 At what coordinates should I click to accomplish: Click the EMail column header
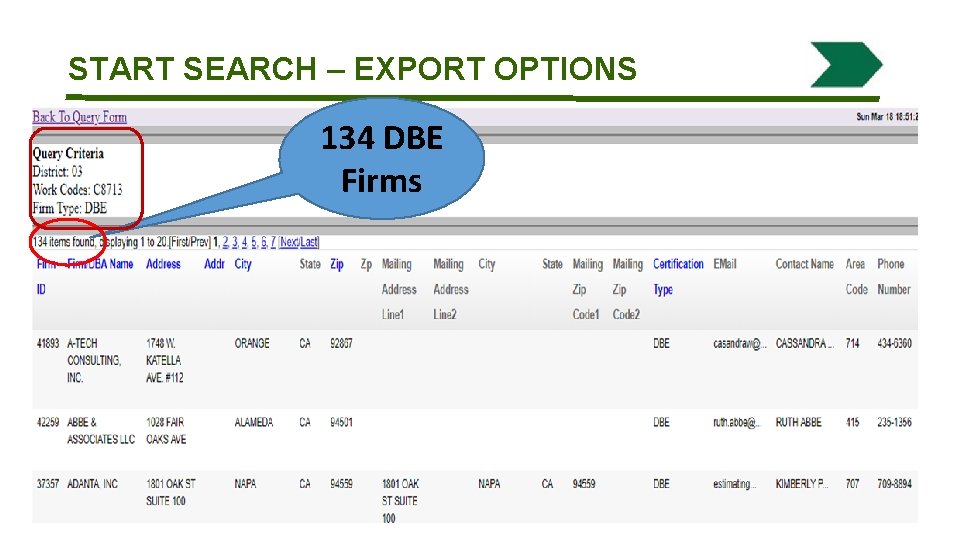pos(725,264)
